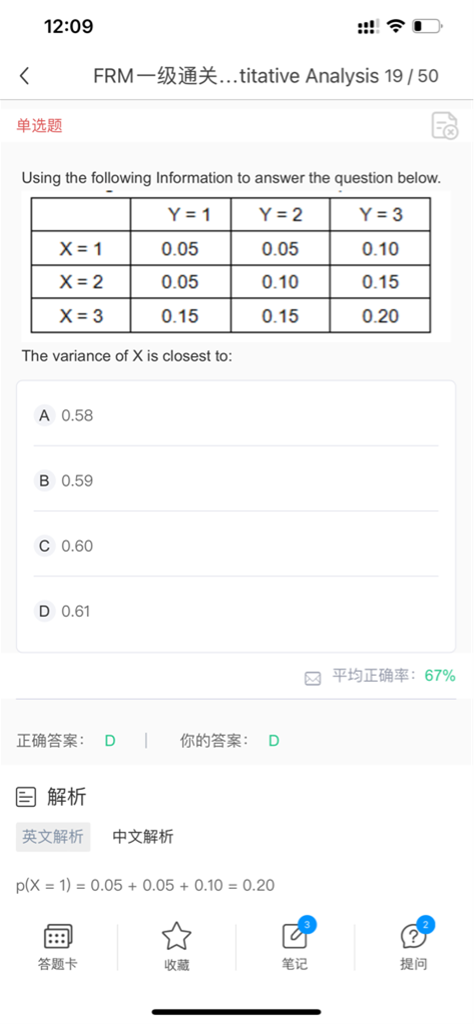Tap the 提问 label
474x1024 pixels.
413,964
